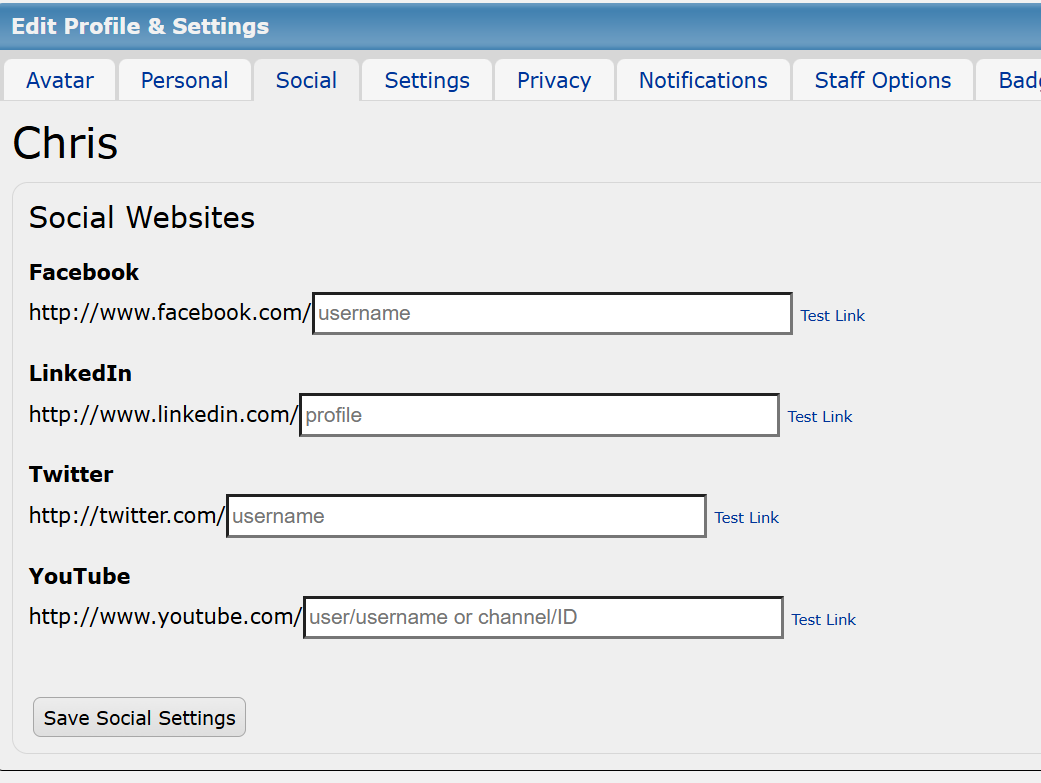This screenshot has height=783, width=1041.
Task: Select the Edit Profile & Settings title bar
Action: tap(520, 27)
